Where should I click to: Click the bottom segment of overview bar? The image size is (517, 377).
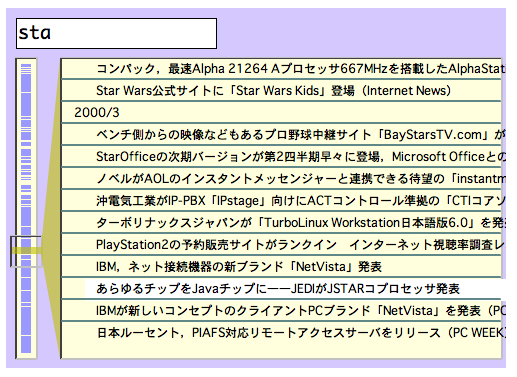(x=26, y=344)
